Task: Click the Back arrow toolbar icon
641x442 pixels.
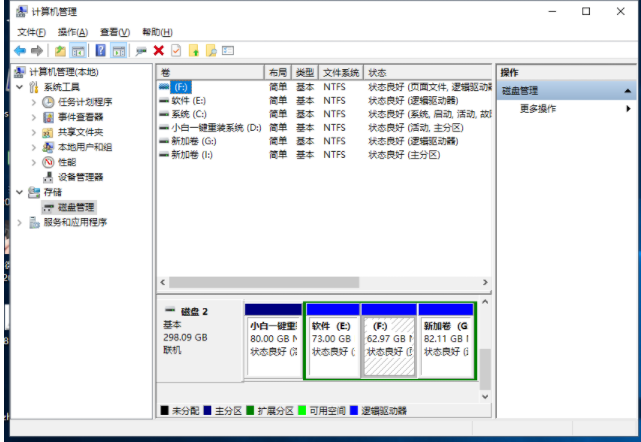Action: click(x=20, y=51)
